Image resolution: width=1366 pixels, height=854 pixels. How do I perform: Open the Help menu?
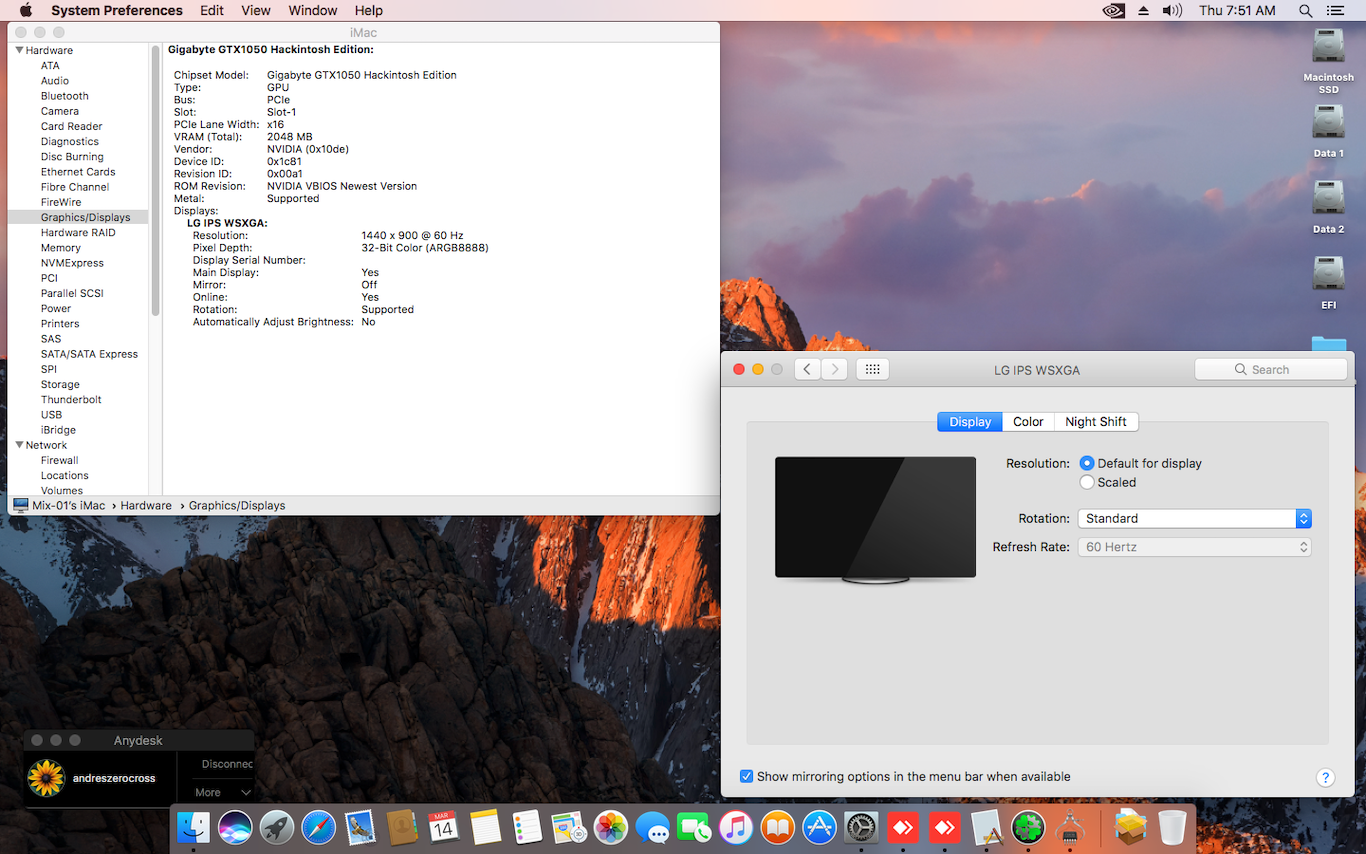pyautogui.click(x=369, y=11)
